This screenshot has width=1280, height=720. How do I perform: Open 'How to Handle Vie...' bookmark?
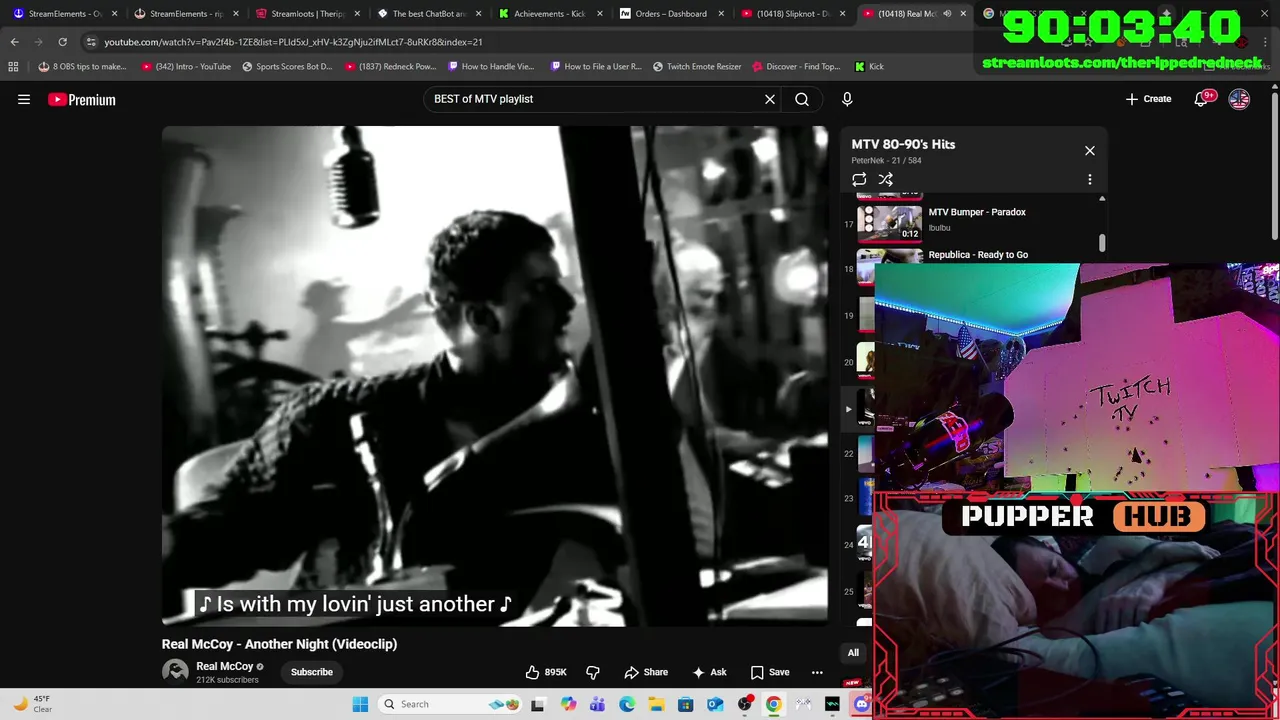(x=492, y=66)
